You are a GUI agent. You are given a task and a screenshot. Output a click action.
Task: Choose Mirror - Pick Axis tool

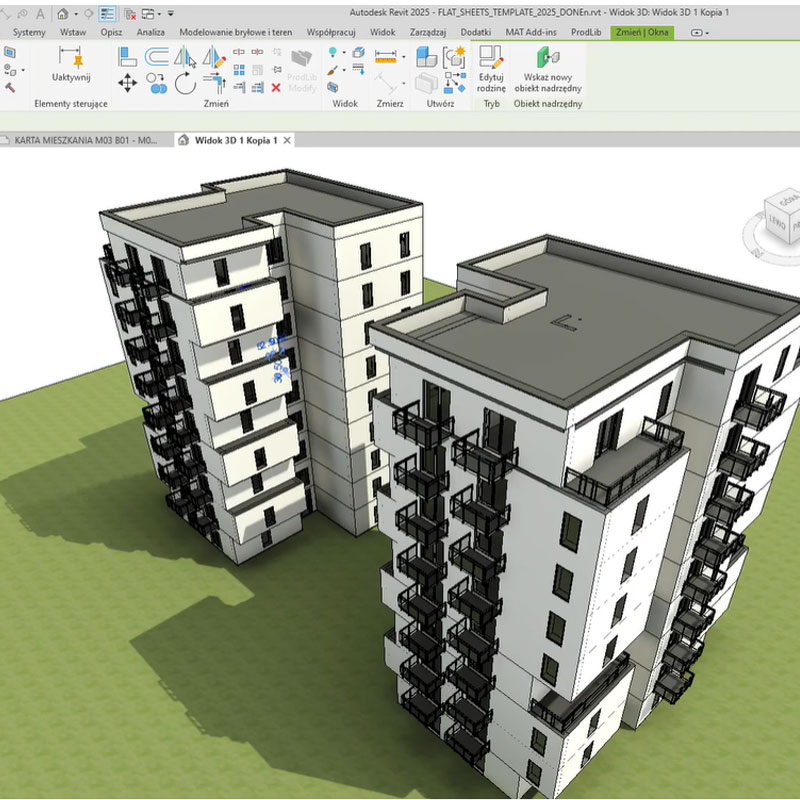pyautogui.click(x=186, y=58)
